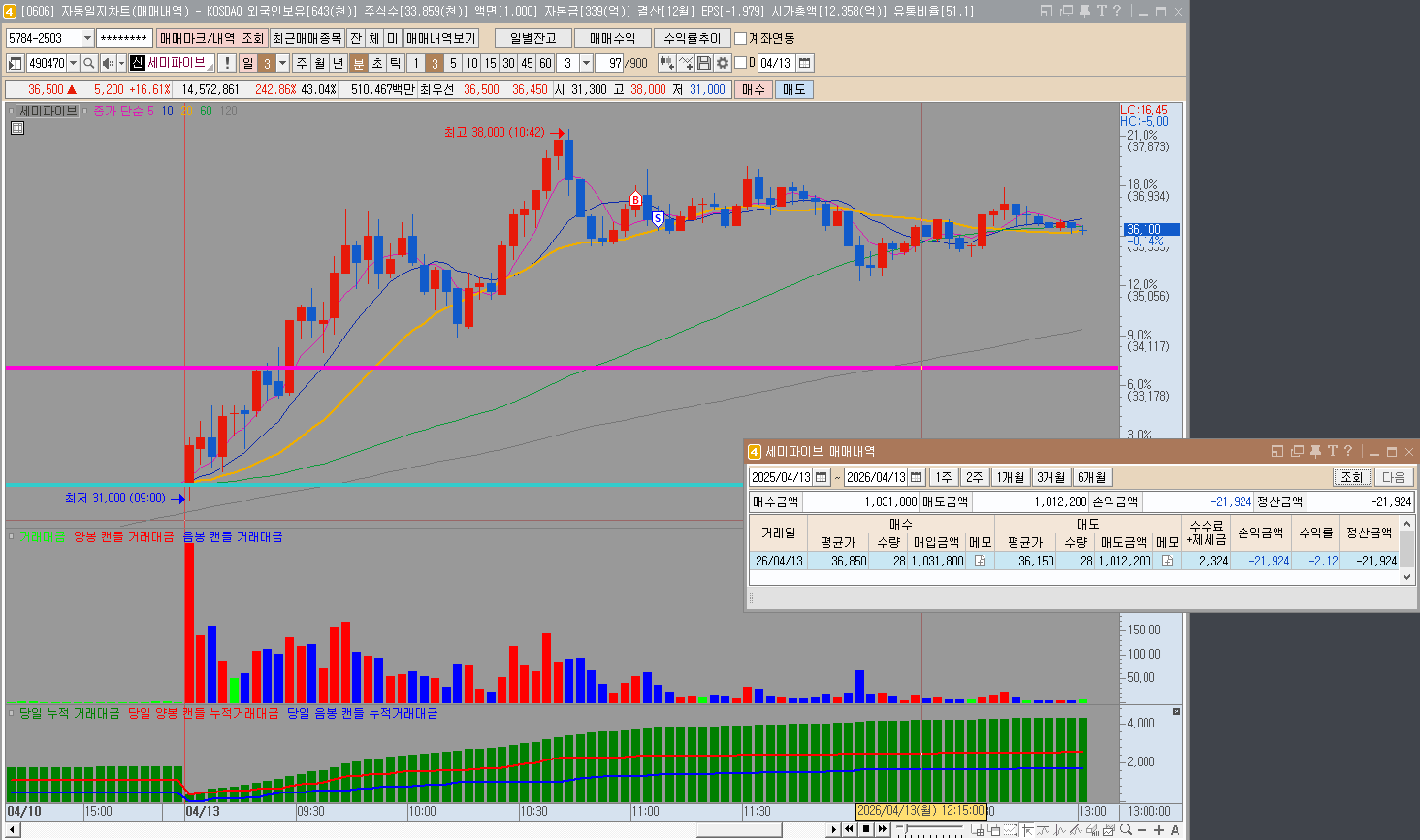
Task: Click the cursor pointer tool icon at bottom
Action: (x=1027, y=830)
